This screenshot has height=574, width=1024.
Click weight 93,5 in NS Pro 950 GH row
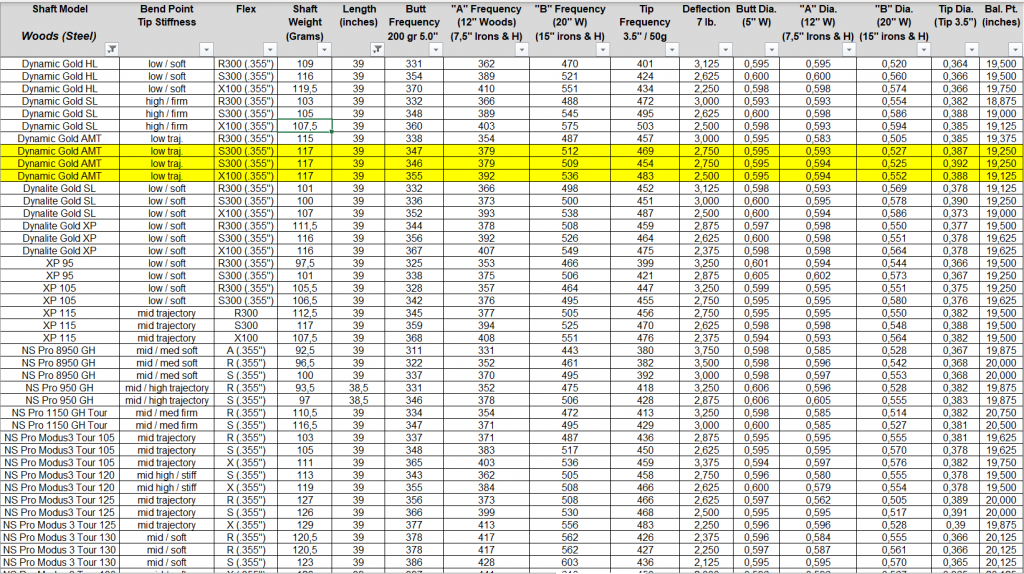[305, 388]
